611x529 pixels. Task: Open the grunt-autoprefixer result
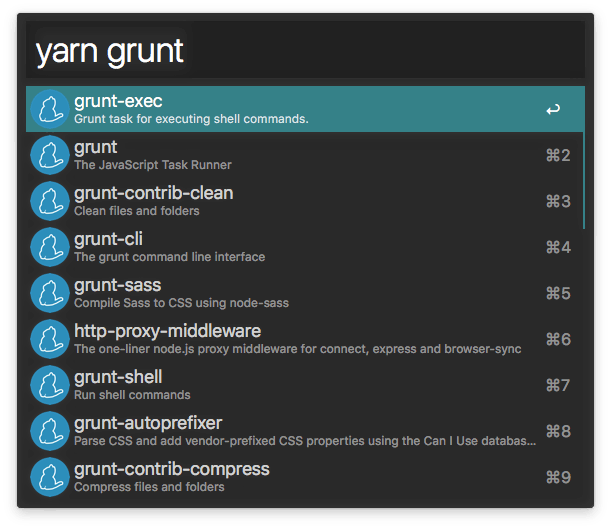tap(305, 431)
